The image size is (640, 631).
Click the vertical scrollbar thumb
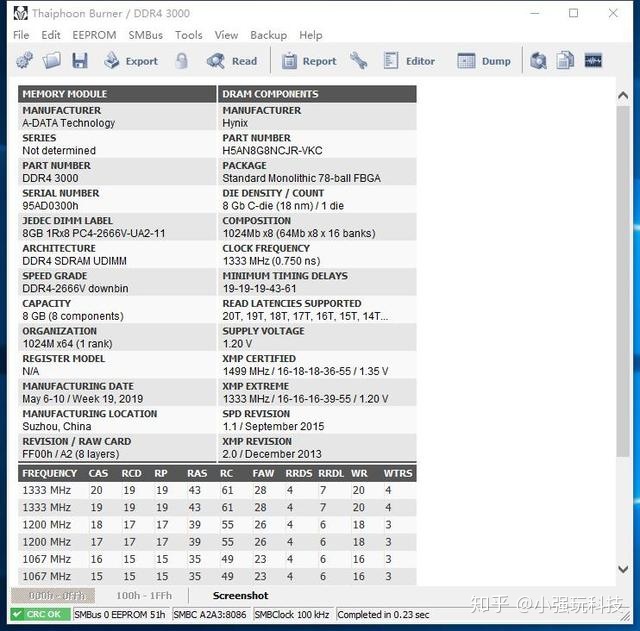[623, 281]
